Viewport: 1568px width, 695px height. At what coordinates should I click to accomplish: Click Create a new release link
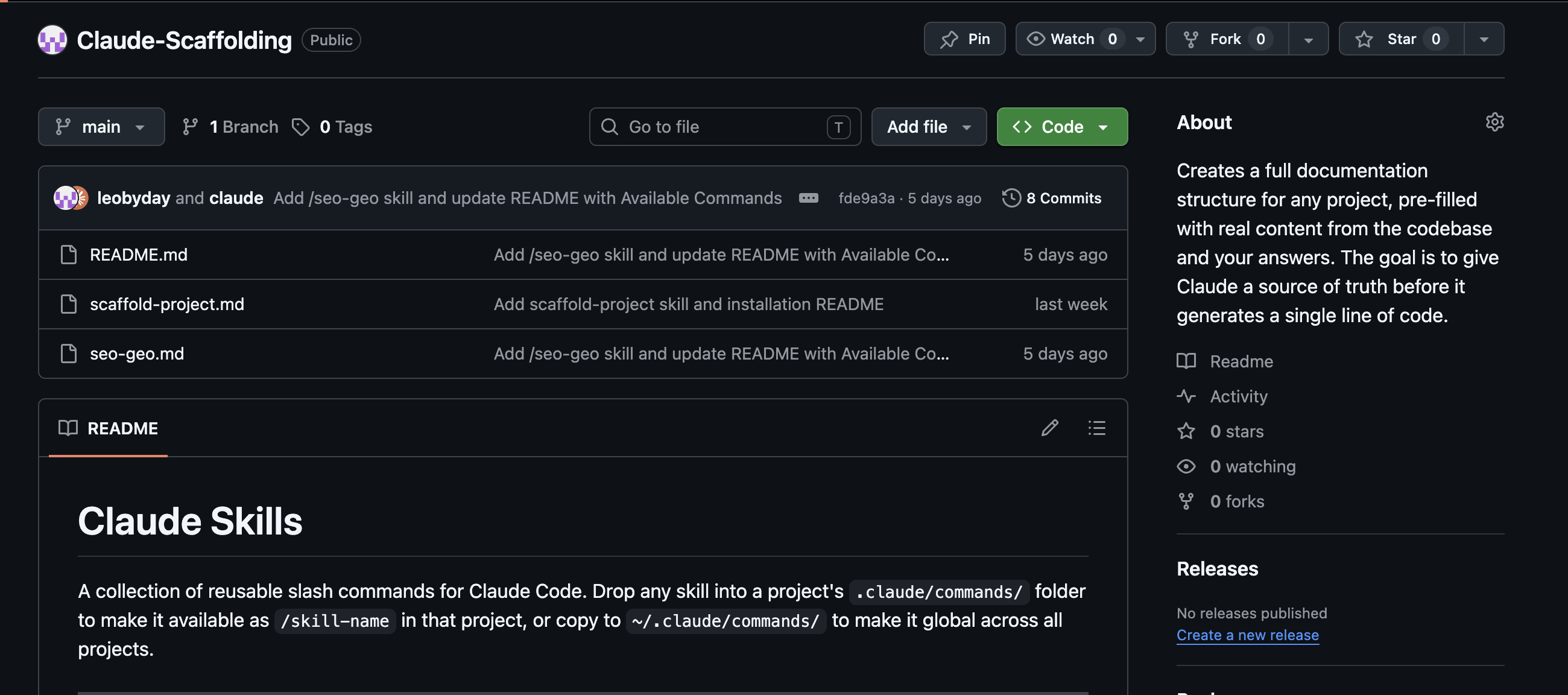1247,635
